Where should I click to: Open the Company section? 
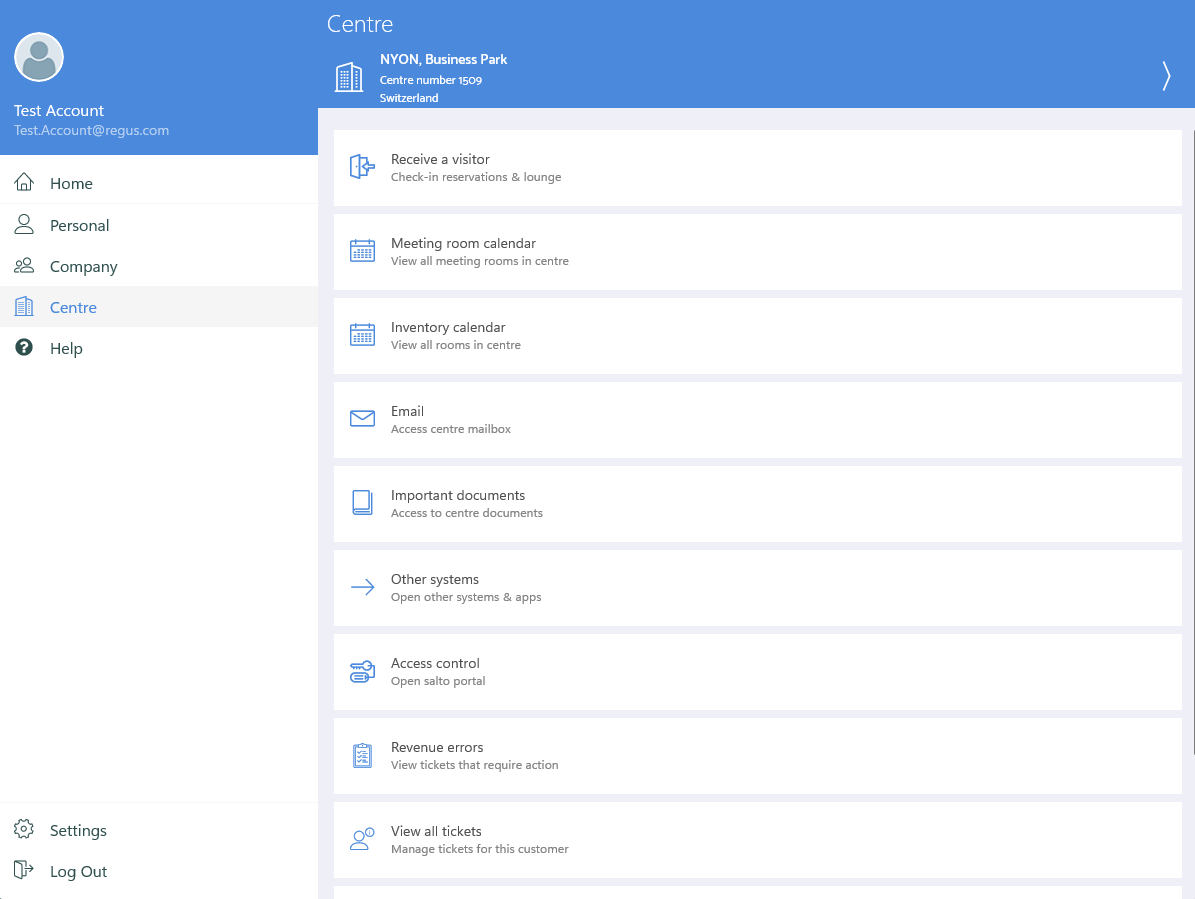[85, 266]
